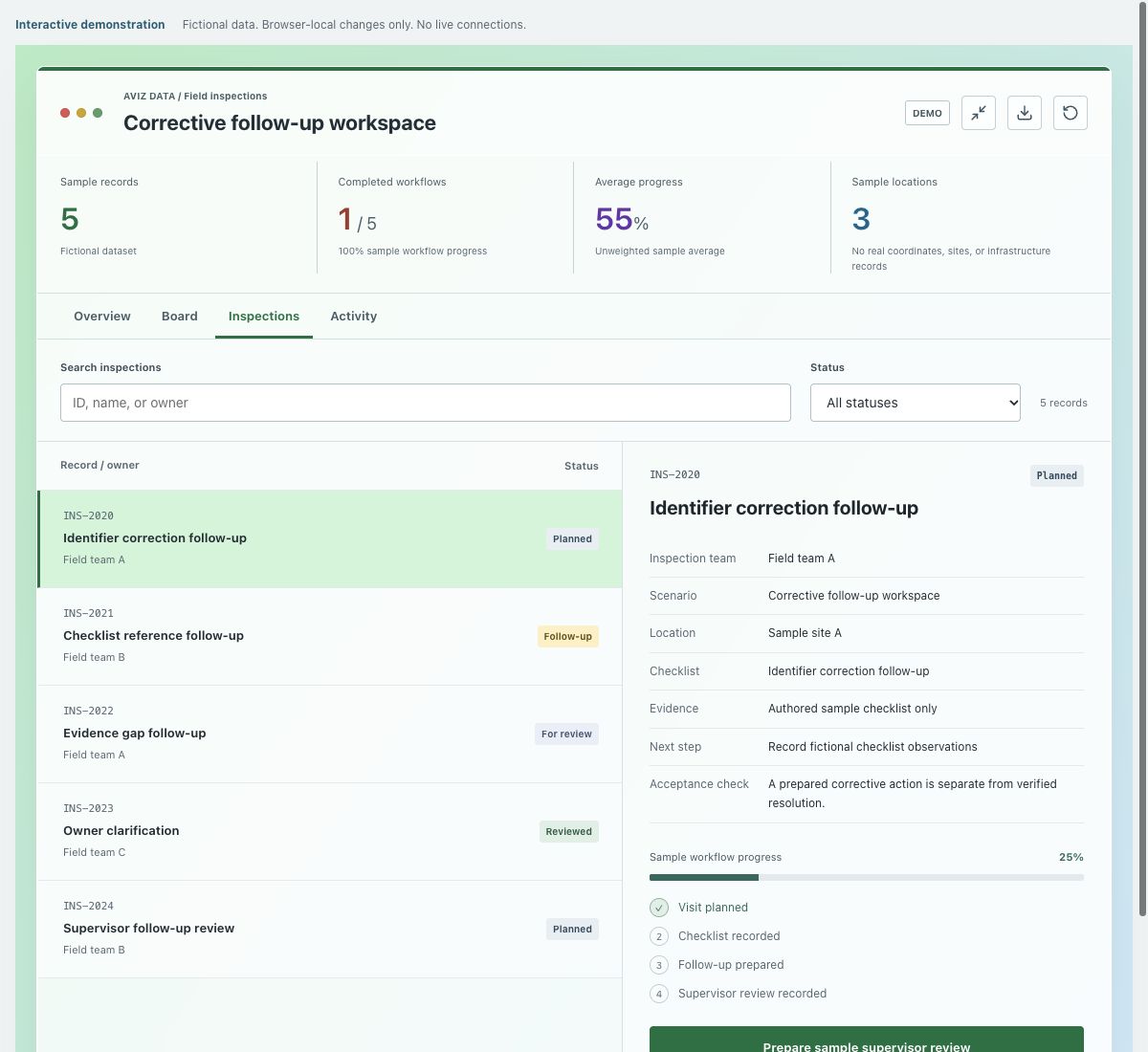Click the AVIZ DATA / Field inspections breadcrumb
The width and height of the screenshot is (1148, 1052).
click(195, 96)
